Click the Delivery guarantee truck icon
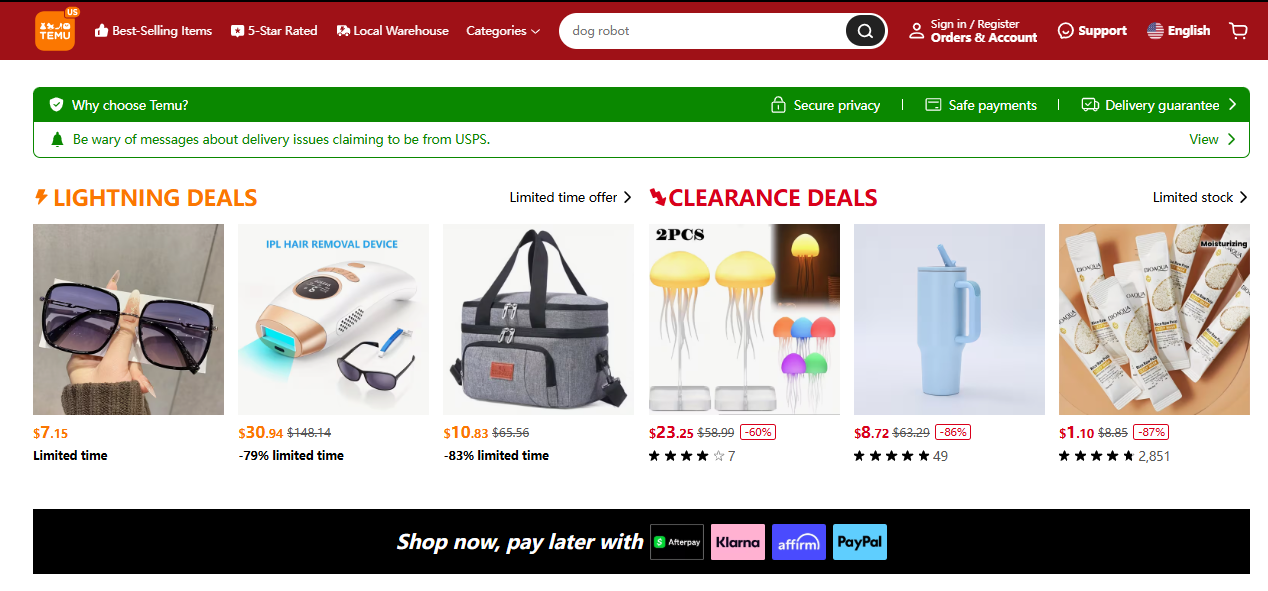Viewport: 1268px width, 591px height. [x=1090, y=105]
